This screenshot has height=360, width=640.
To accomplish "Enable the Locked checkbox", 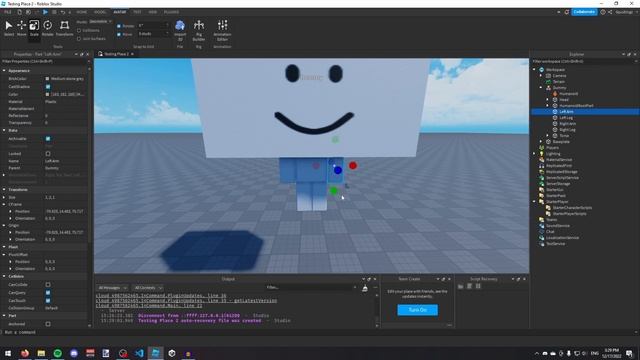I will [x=48, y=153].
